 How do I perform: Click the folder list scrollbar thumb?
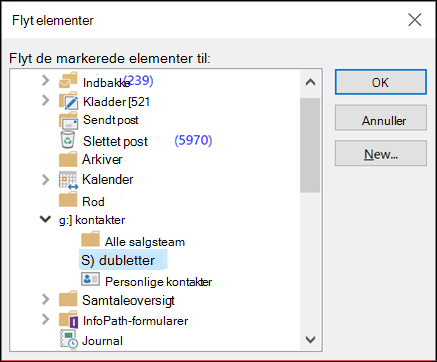[310, 145]
